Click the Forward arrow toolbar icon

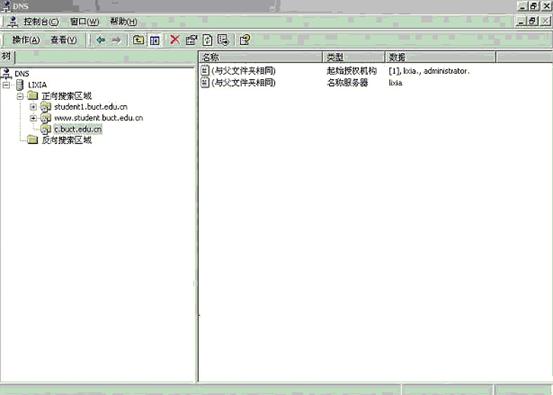coord(116,40)
